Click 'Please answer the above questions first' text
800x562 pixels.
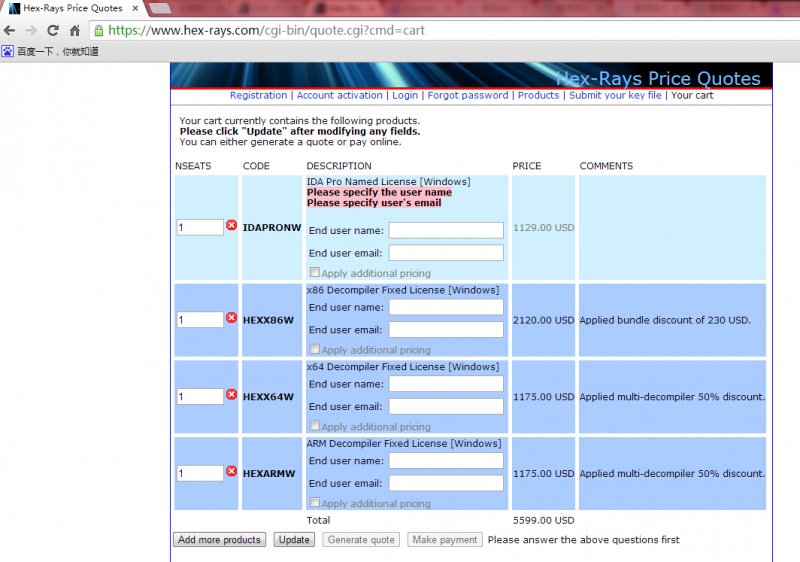click(x=584, y=540)
